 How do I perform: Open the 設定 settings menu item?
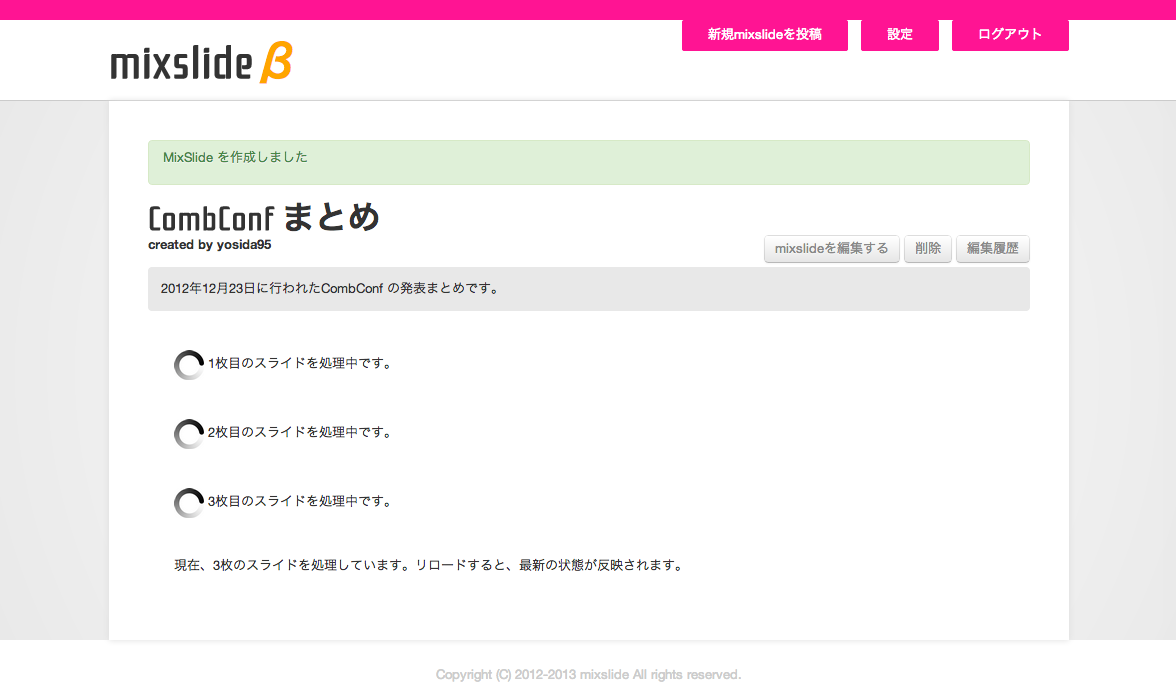pos(899,35)
